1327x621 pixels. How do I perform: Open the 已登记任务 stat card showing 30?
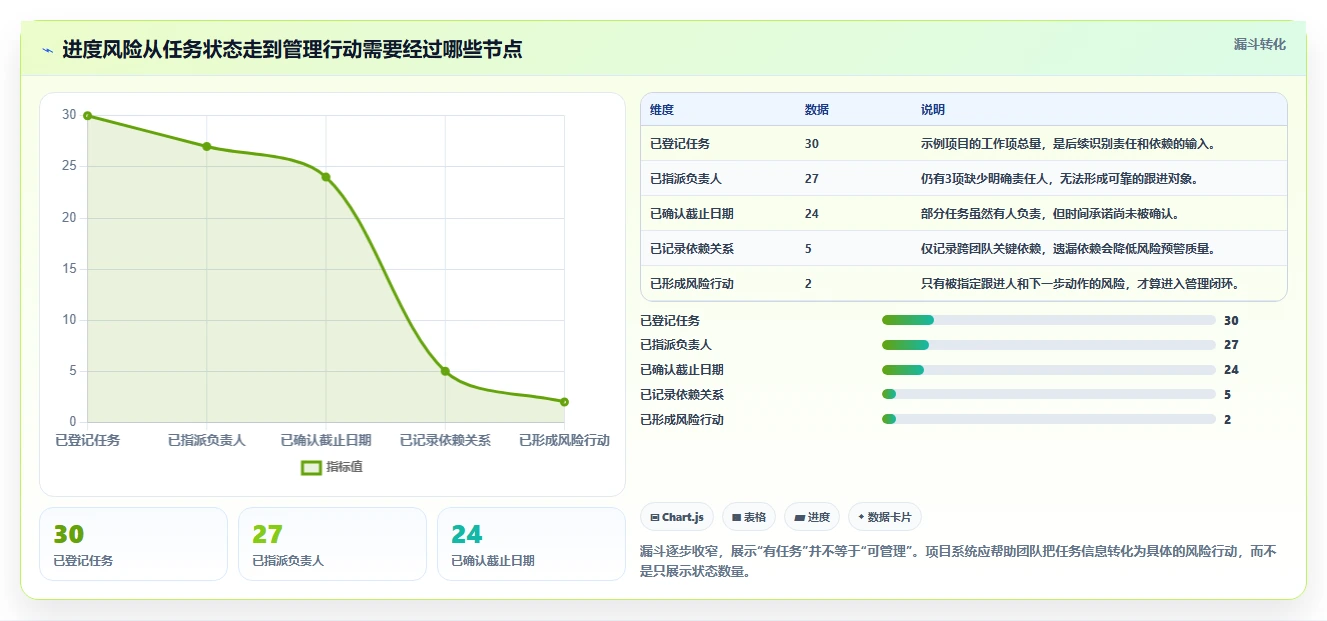[133, 544]
